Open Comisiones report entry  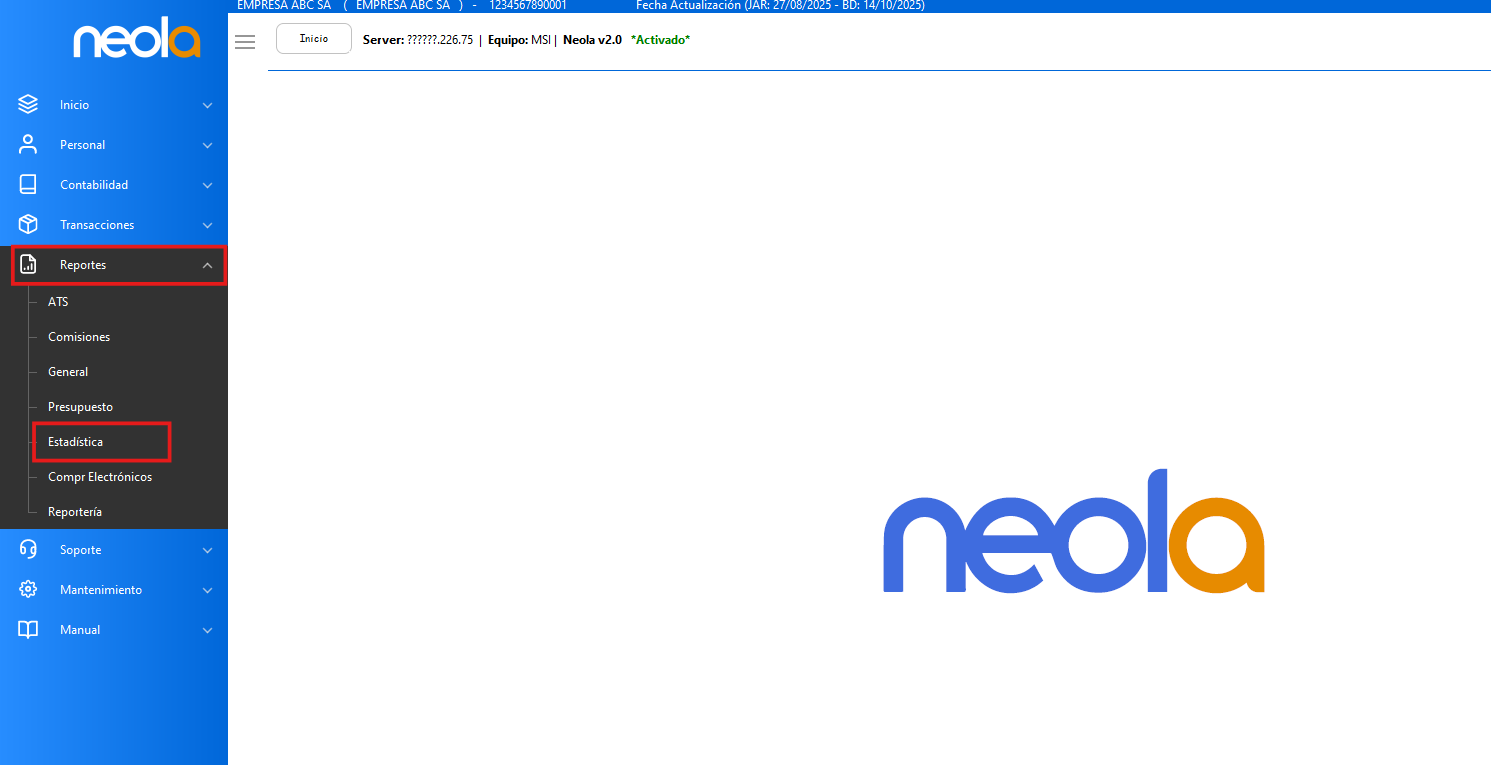point(79,337)
